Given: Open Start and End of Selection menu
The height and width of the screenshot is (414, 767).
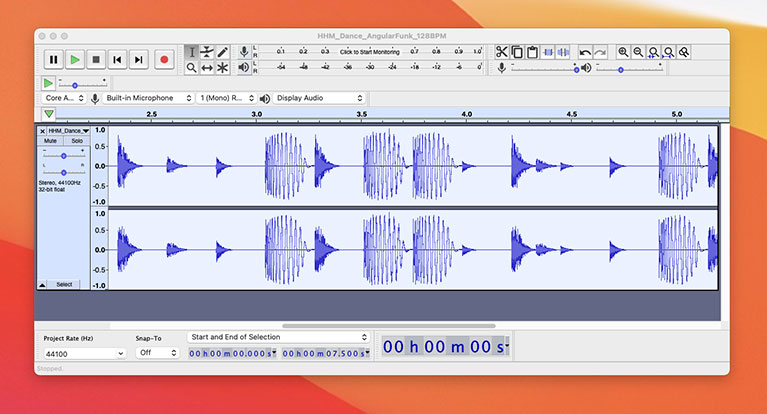Looking at the screenshot, I should 278,338.
